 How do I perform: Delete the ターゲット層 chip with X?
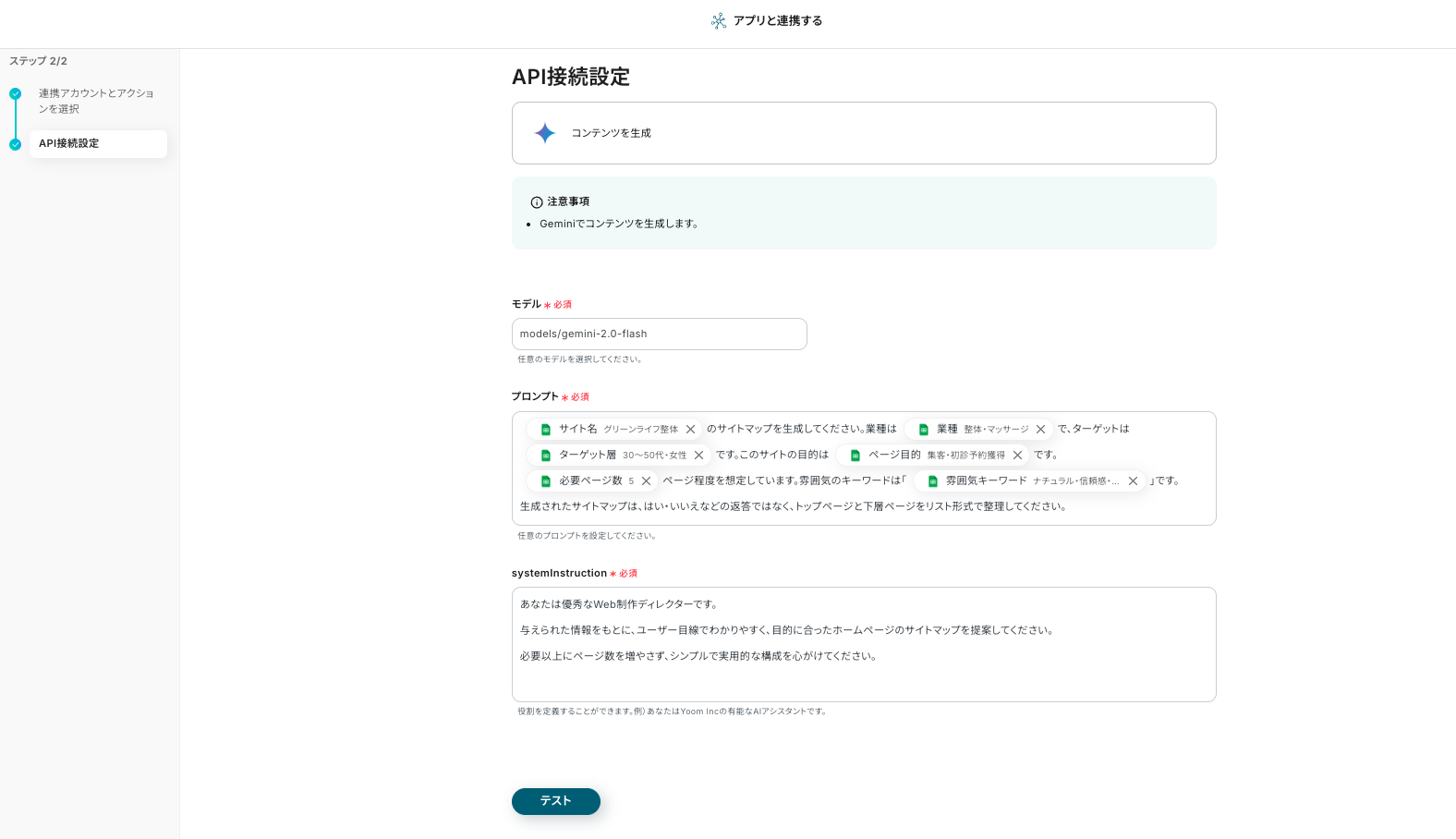[x=698, y=456]
